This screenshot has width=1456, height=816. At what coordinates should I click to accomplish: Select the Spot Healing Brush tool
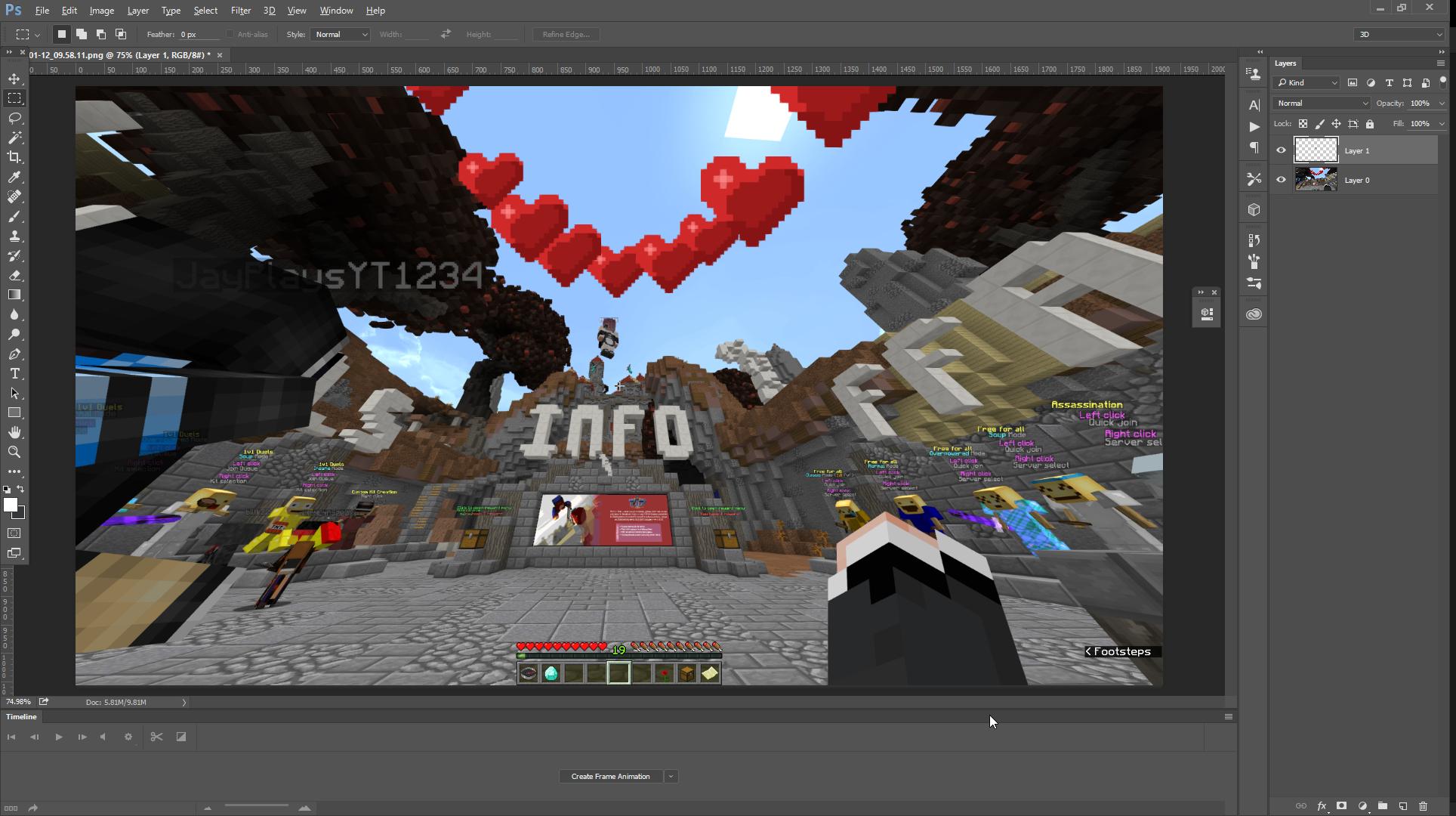click(x=14, y=196)
